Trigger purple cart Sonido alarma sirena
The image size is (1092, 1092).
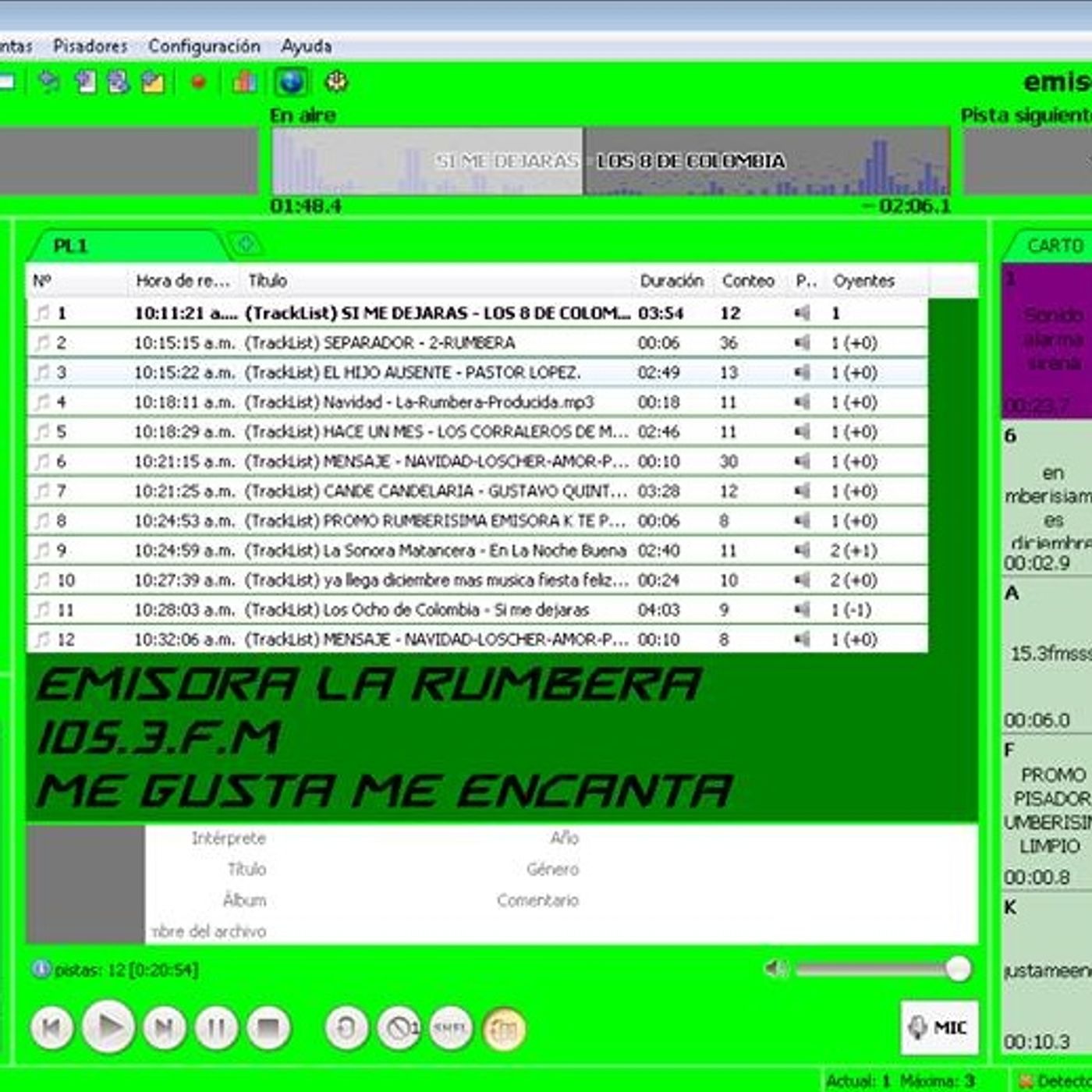[1048, 341]
